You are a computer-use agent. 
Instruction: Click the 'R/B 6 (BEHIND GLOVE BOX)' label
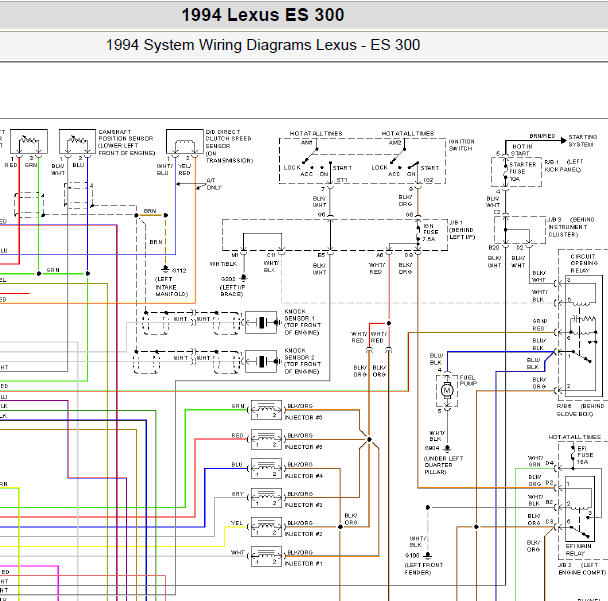[x=580, y=410]
